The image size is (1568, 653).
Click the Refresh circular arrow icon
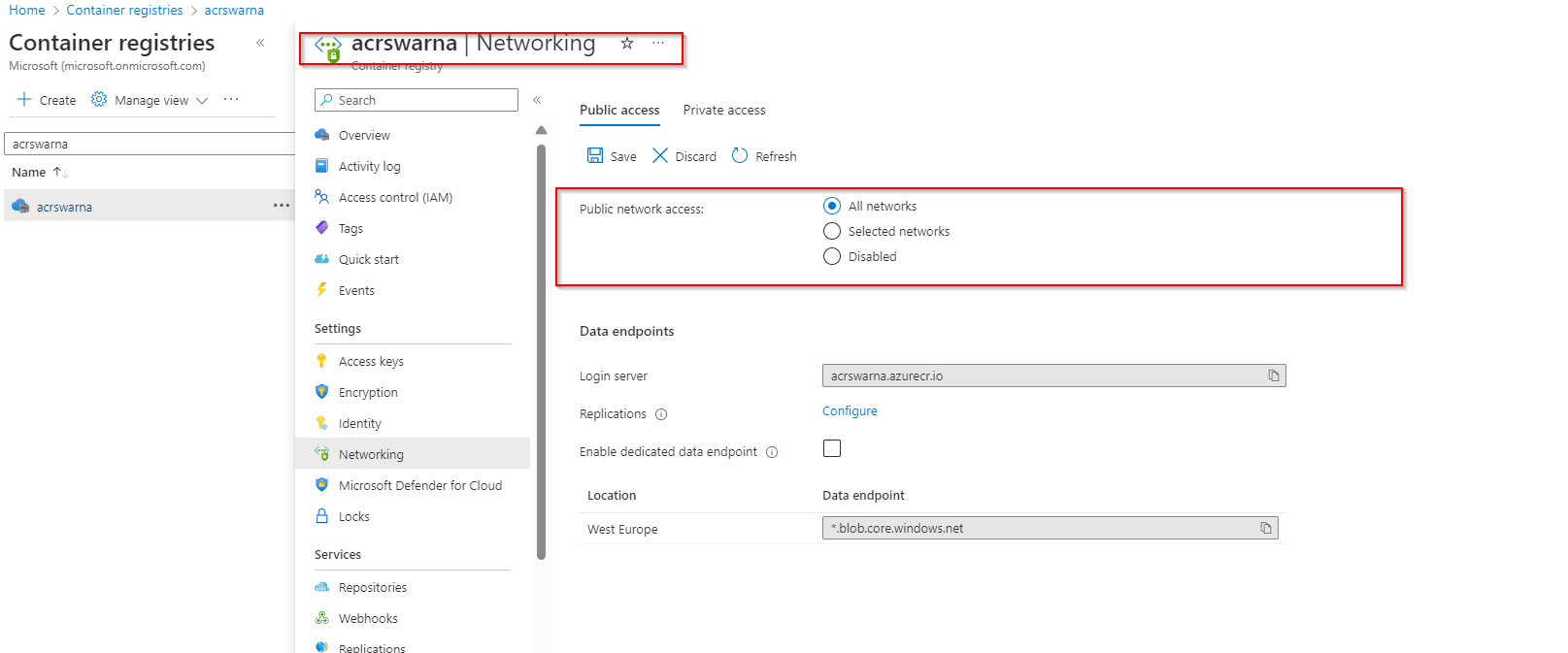740,156
